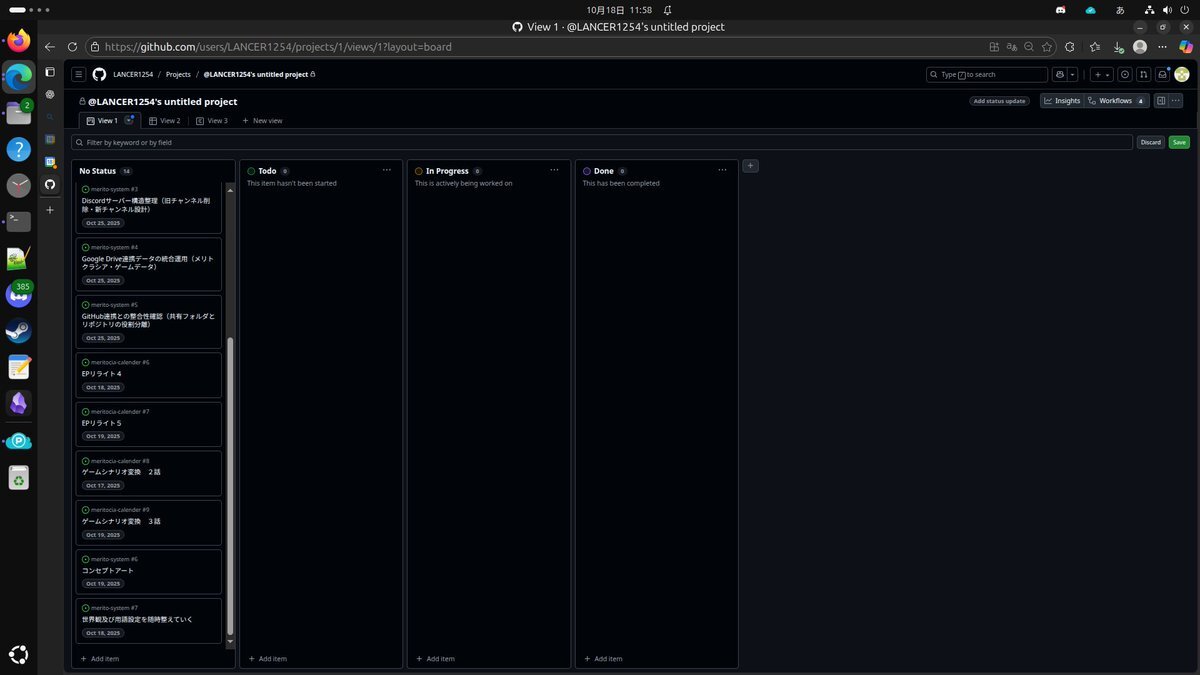Open the notifications inbox icon
Screen dimensions: 1200x675
coord(1162,74)
